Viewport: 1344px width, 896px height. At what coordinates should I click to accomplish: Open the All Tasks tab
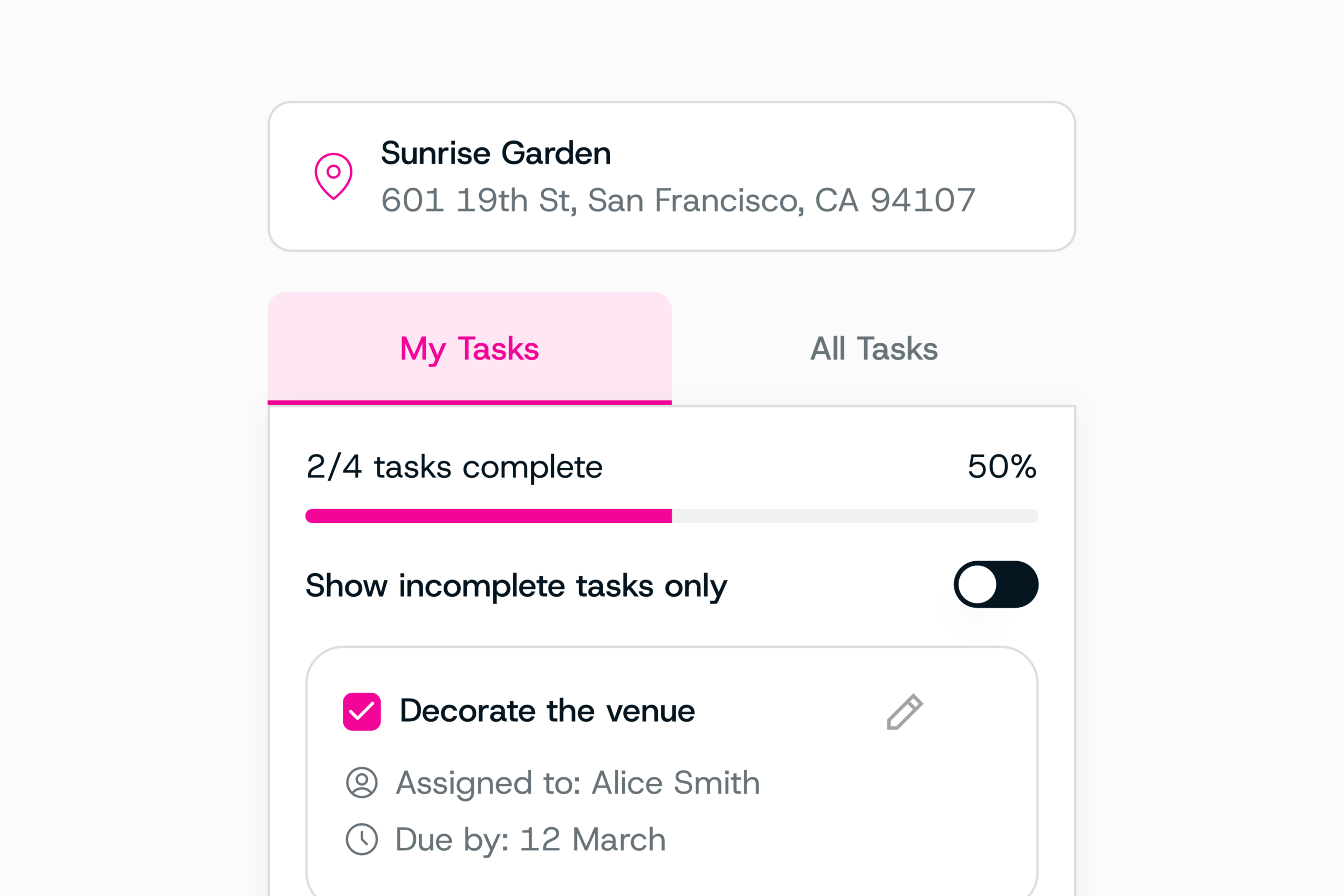pyautogui.click(x=874, y=349)
